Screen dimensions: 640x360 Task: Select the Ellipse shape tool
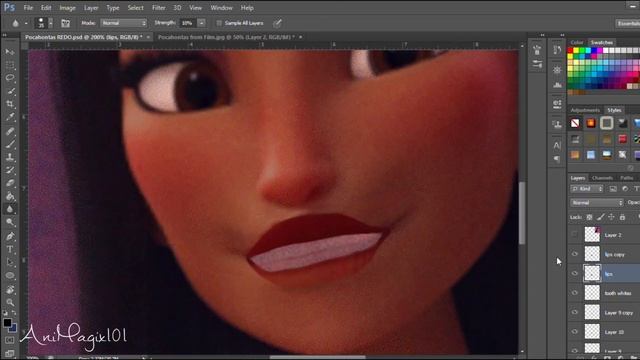(x=10, y=276)
